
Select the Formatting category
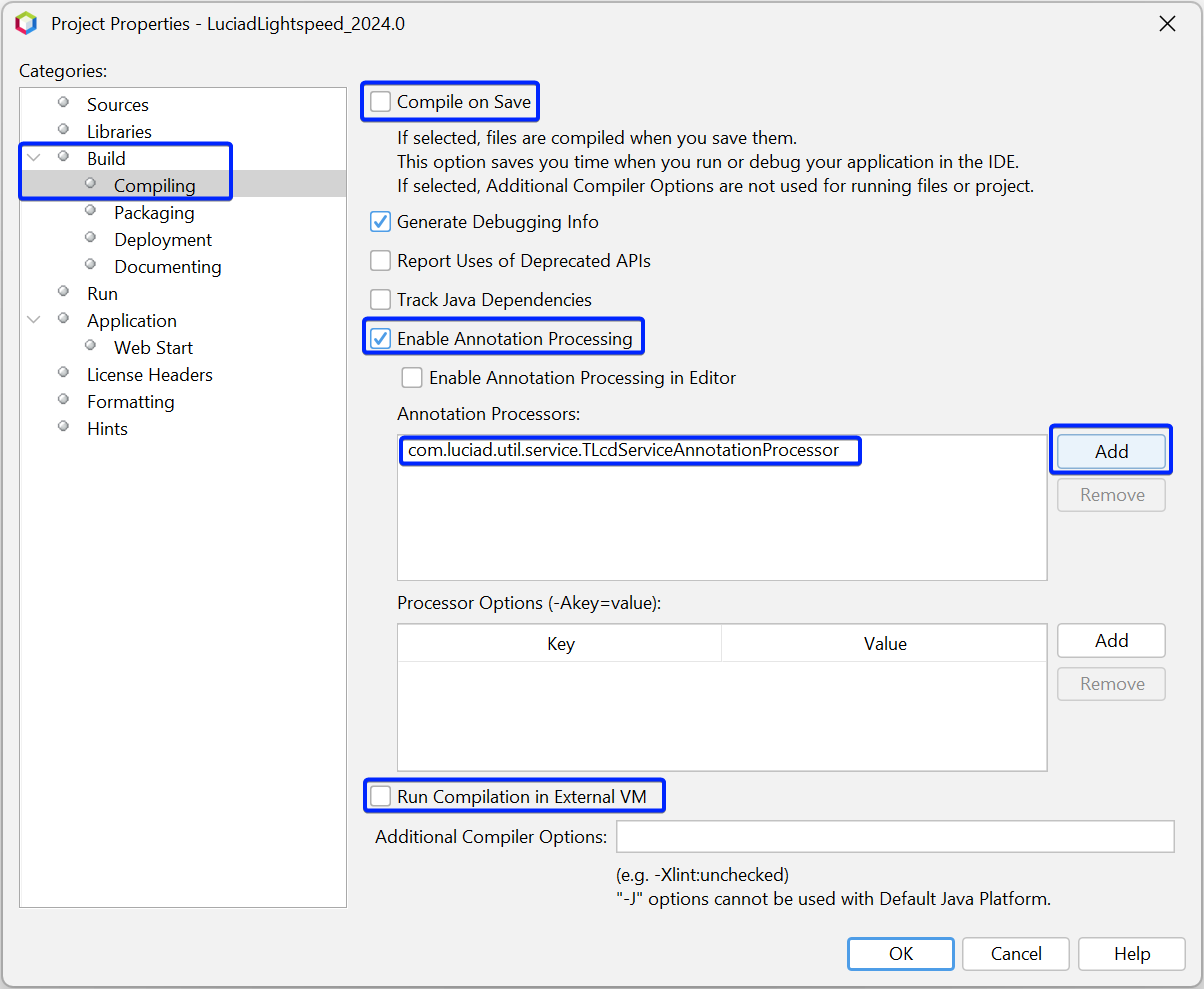click(130, 402)
